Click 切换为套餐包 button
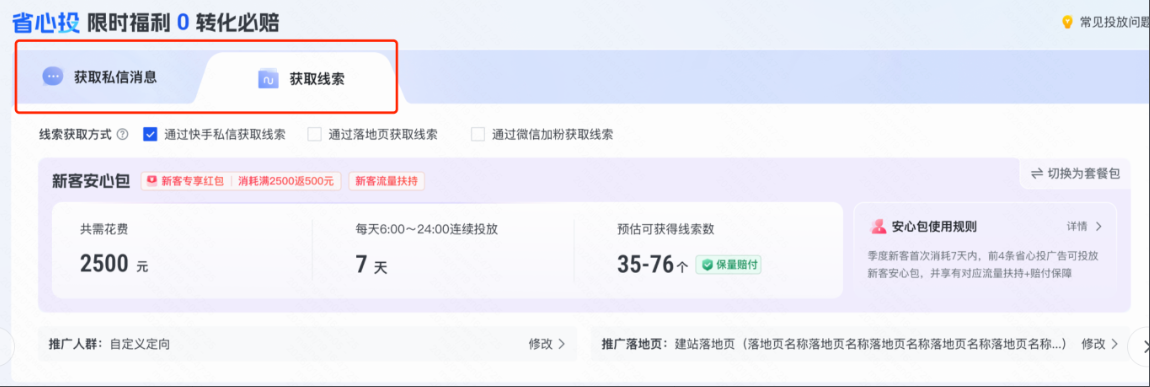This screenshot has height=387, width=1150. pyautogui.click(x=1075, y=174)
